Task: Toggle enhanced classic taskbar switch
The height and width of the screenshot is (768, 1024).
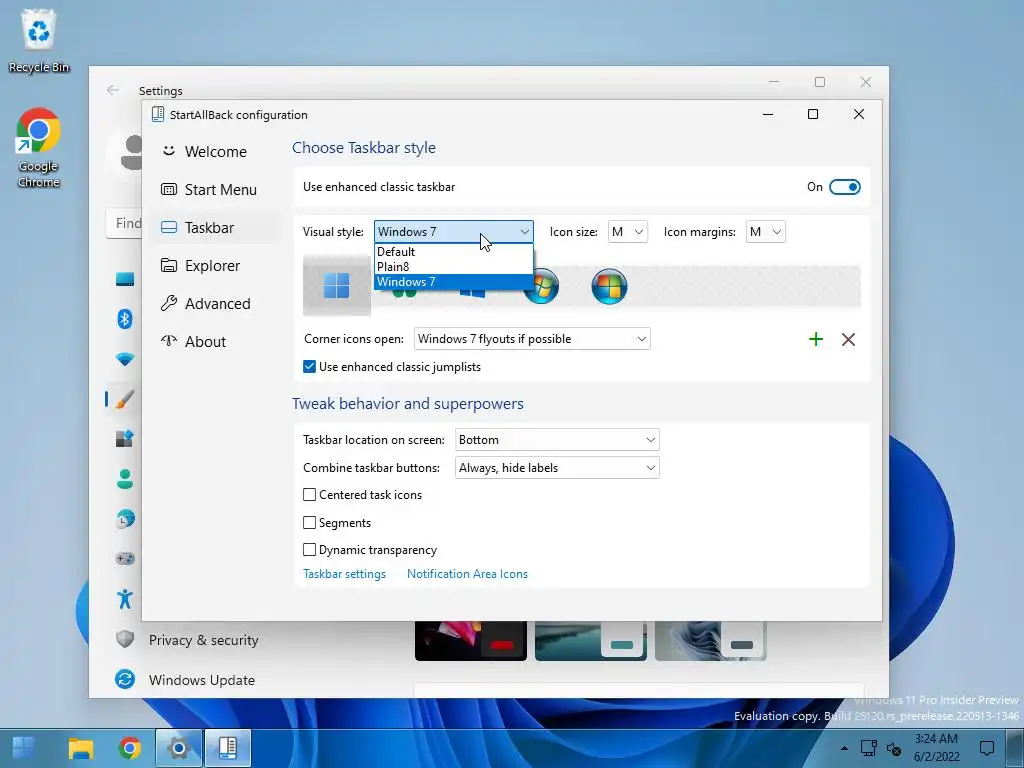Action: tap(844, 187)
